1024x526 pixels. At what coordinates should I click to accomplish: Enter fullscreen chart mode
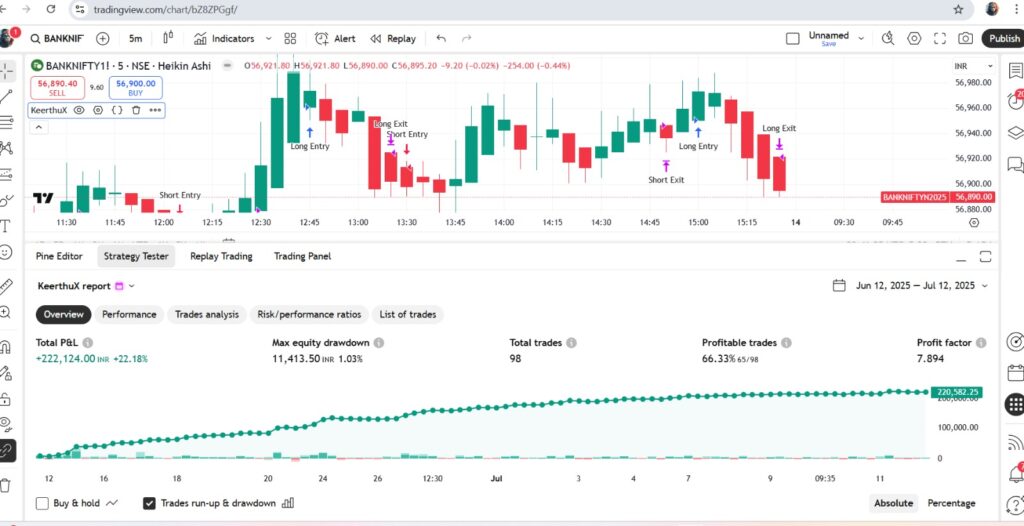tap(940, 39)
